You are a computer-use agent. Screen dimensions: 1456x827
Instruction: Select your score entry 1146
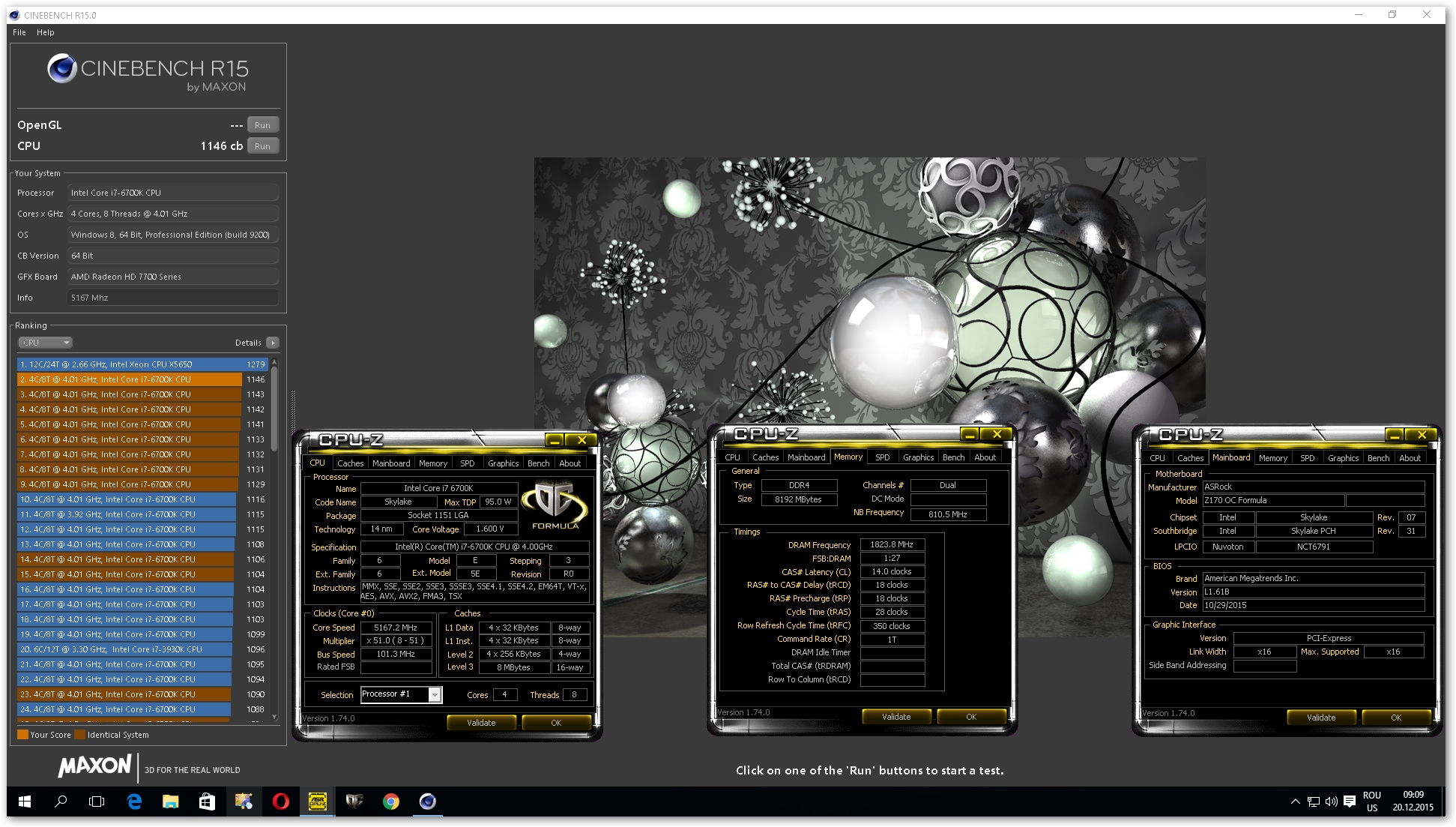(142, 379)
